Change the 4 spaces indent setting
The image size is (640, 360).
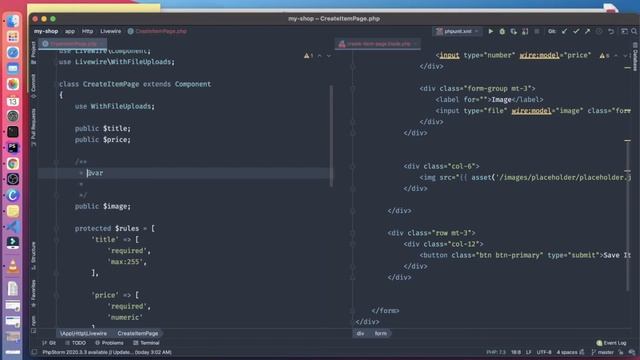pyautogui.click(x=567, y=352)
